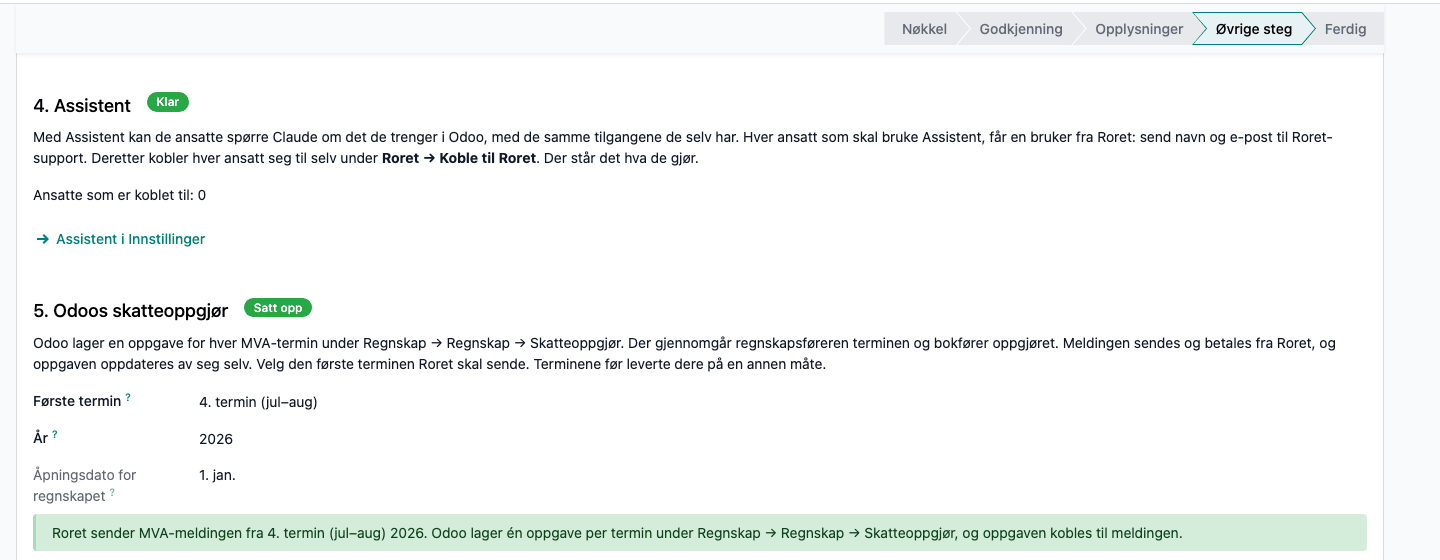Click the År label
The width and height of the screenshot is (1440, 560).
pos(41,438)
